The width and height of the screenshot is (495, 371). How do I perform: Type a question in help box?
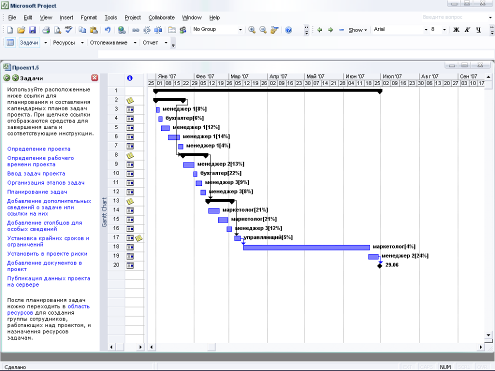click(x=453, y=17)
